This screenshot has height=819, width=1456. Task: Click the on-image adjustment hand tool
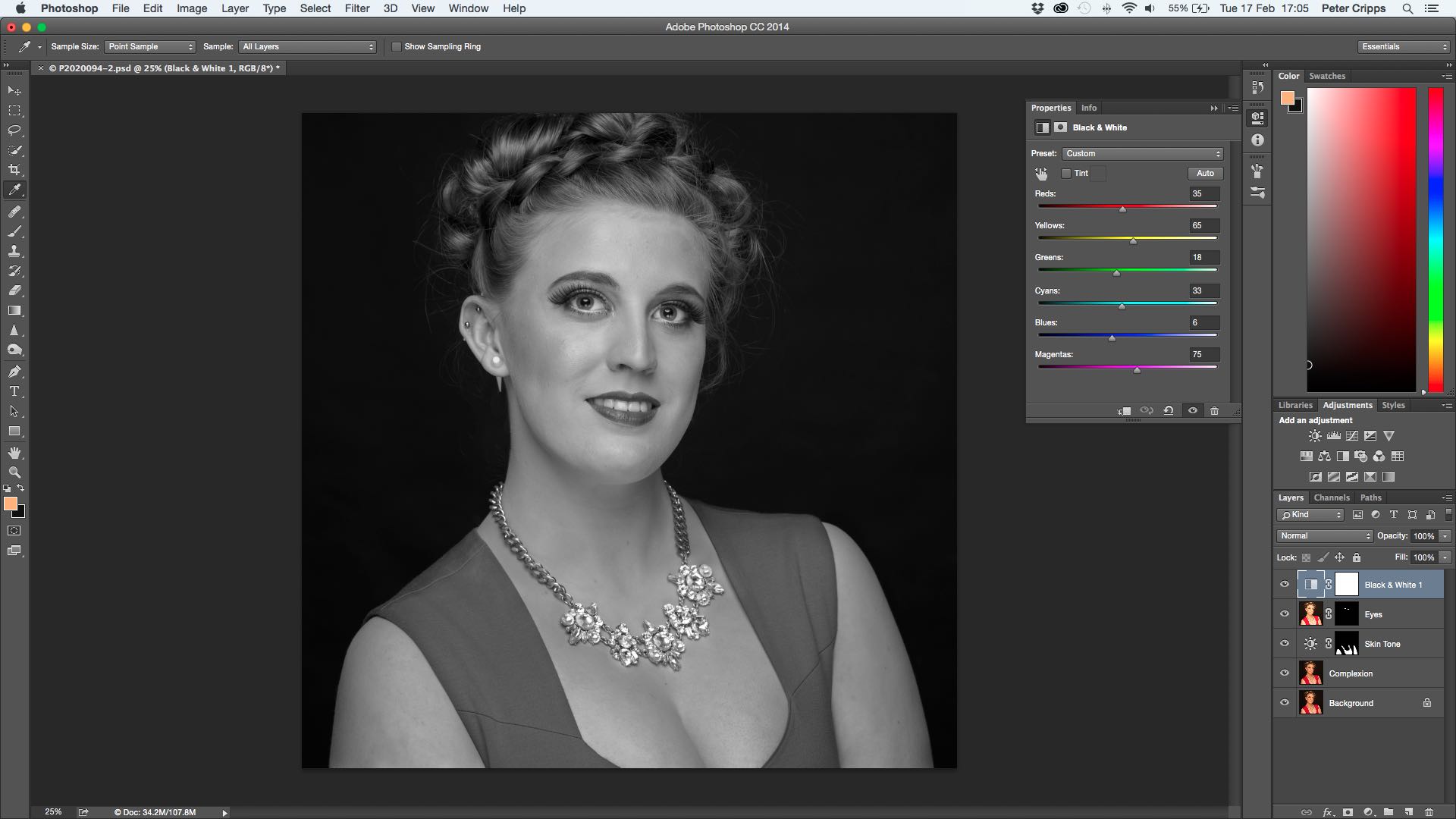[1041, 174]
